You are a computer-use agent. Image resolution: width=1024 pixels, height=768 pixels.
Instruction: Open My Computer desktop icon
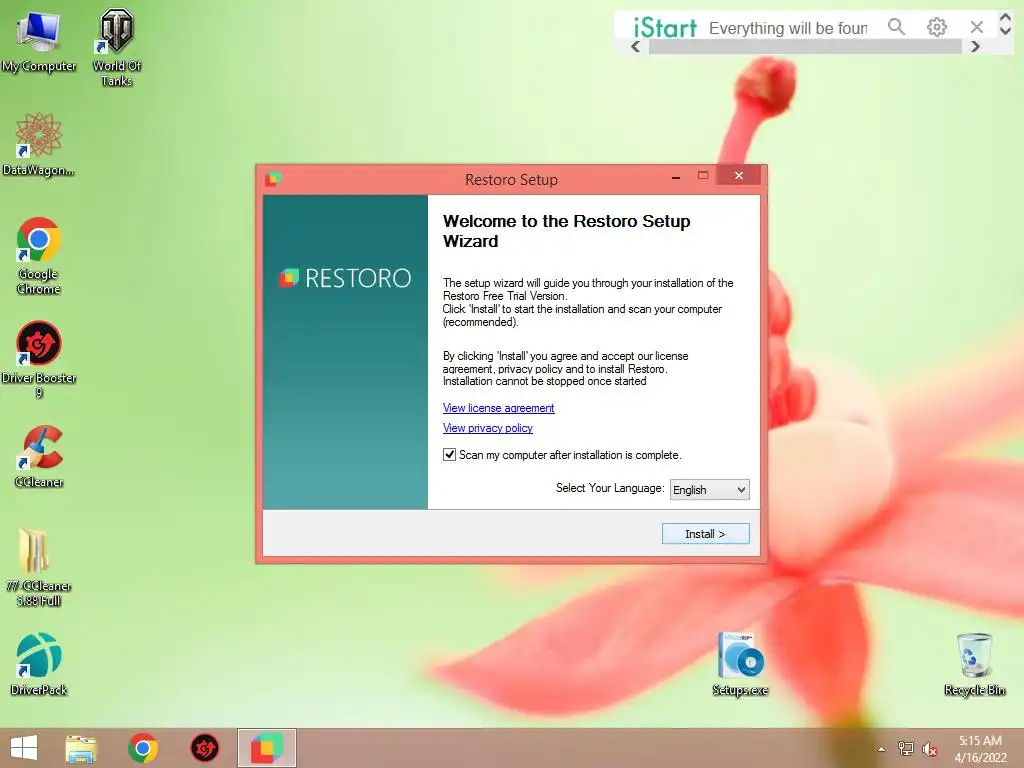(x=39, y=42)
